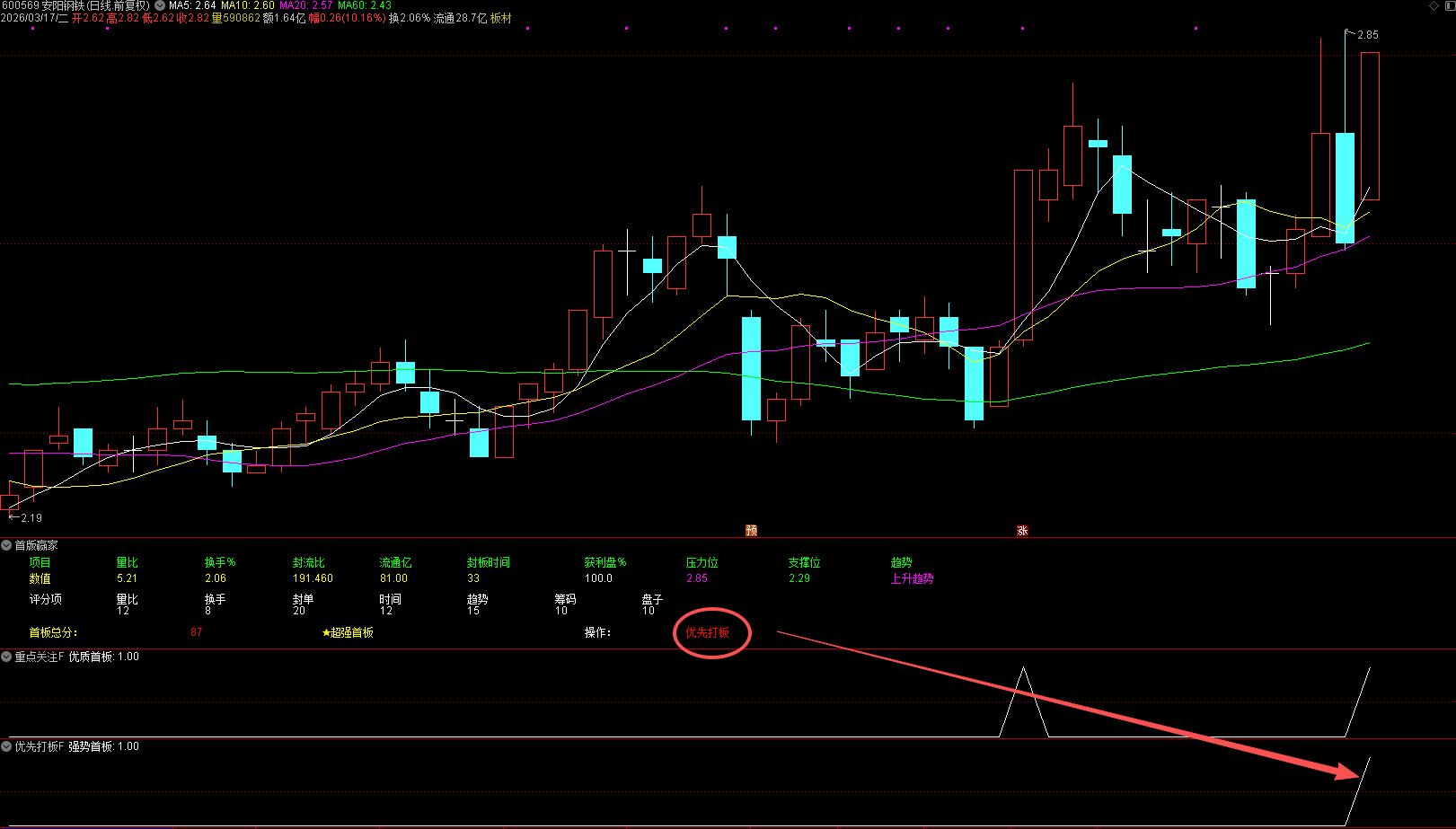Open the main chart indicator dropdown arrow
The height and width of the screenshot is (829, 1456).
click(x=160, y=5)
